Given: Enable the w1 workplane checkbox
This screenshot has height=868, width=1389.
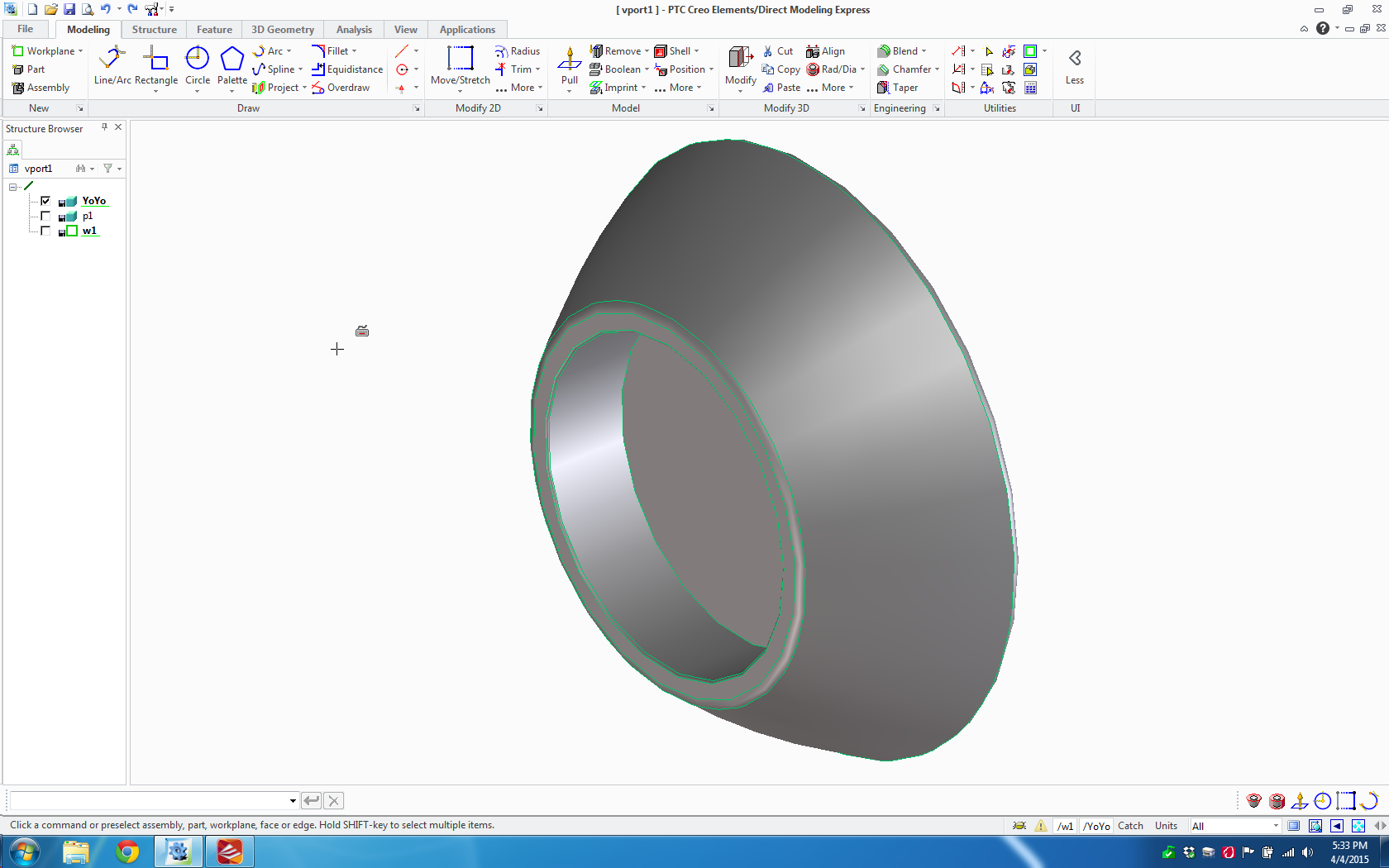Looking at the screenshot, I should pyautogui.click(x=45, y=231).
